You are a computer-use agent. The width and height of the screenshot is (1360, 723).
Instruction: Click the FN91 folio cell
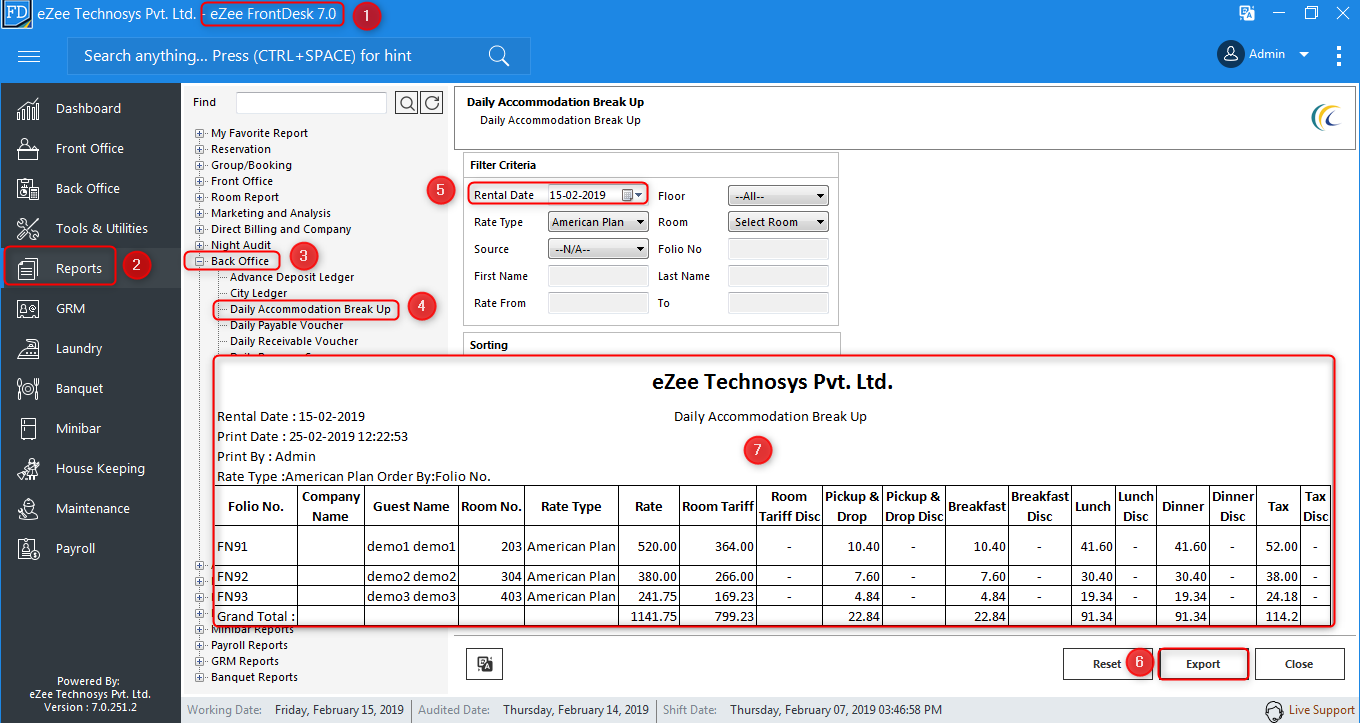pyautogui.click(x=257, y=546)
